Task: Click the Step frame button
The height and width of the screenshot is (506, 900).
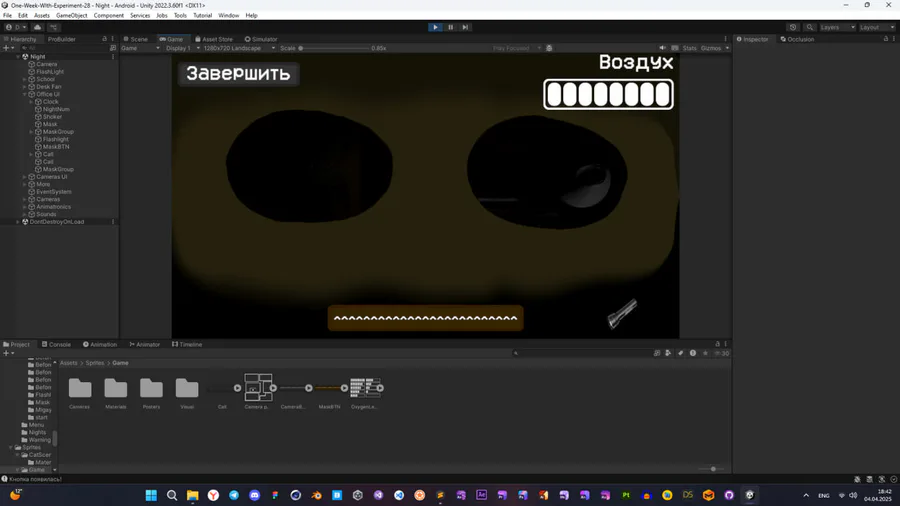Action: 465,27
